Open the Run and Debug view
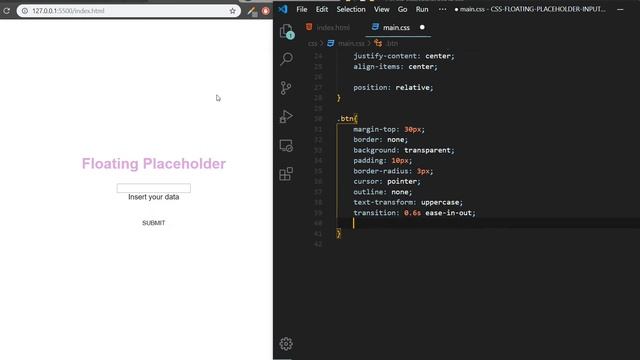640x360 pixels. coord(286,117)
